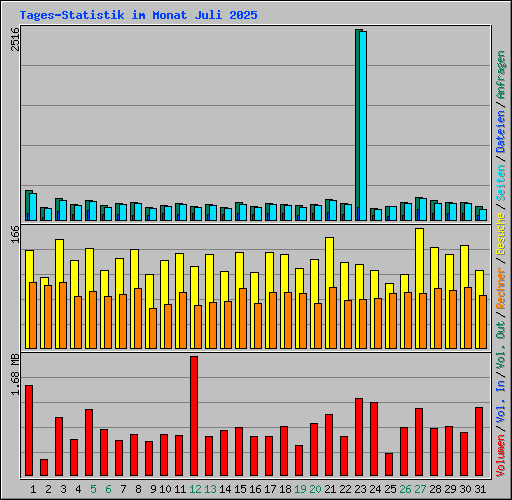Click the orange hosts bar for day 1
Viewport: 512px width, 500px height.
coord(33,315)
